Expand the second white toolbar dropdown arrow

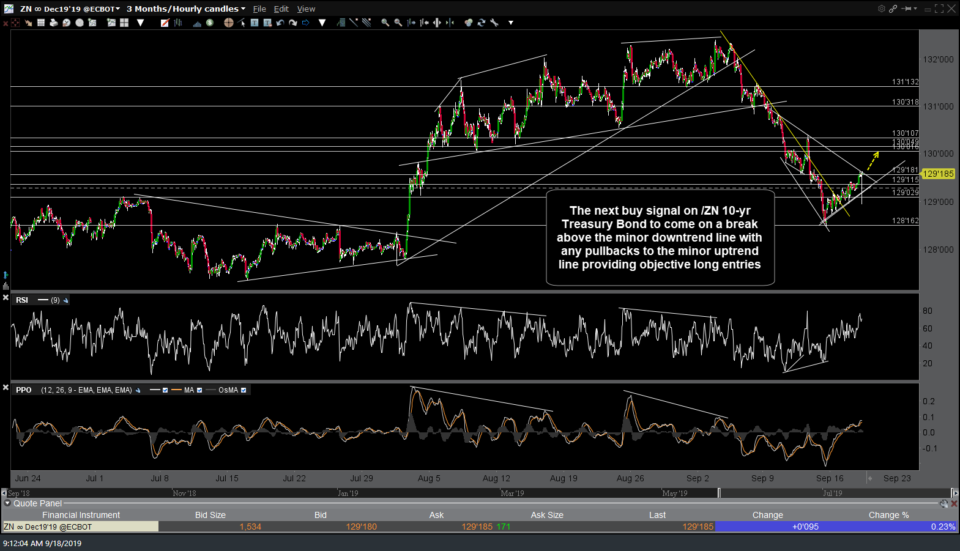(323, 23)
